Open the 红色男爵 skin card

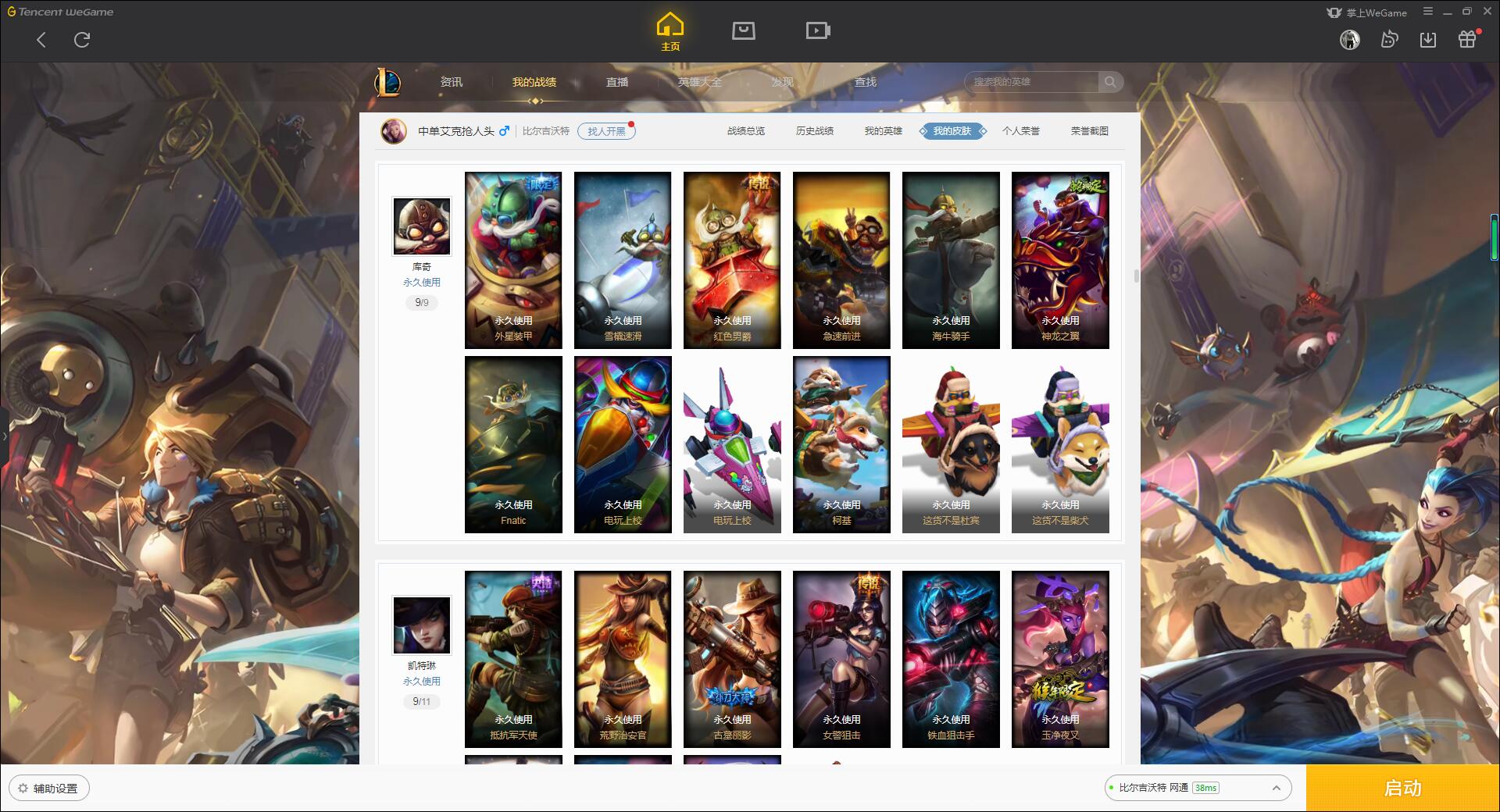(x=732, y=260)
